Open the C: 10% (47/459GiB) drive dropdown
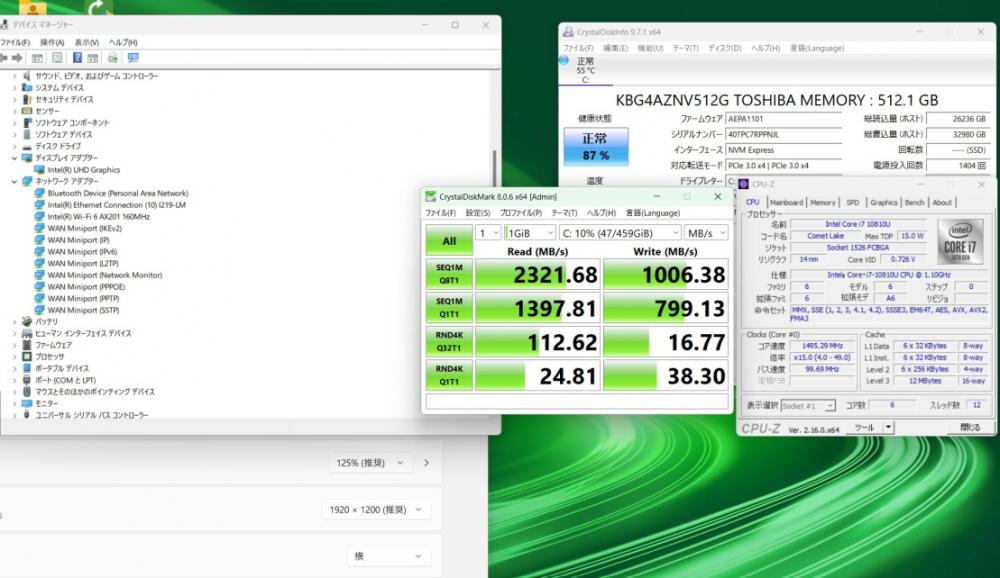Viewport: 1000px width, 578px height. tap(621, 233)
